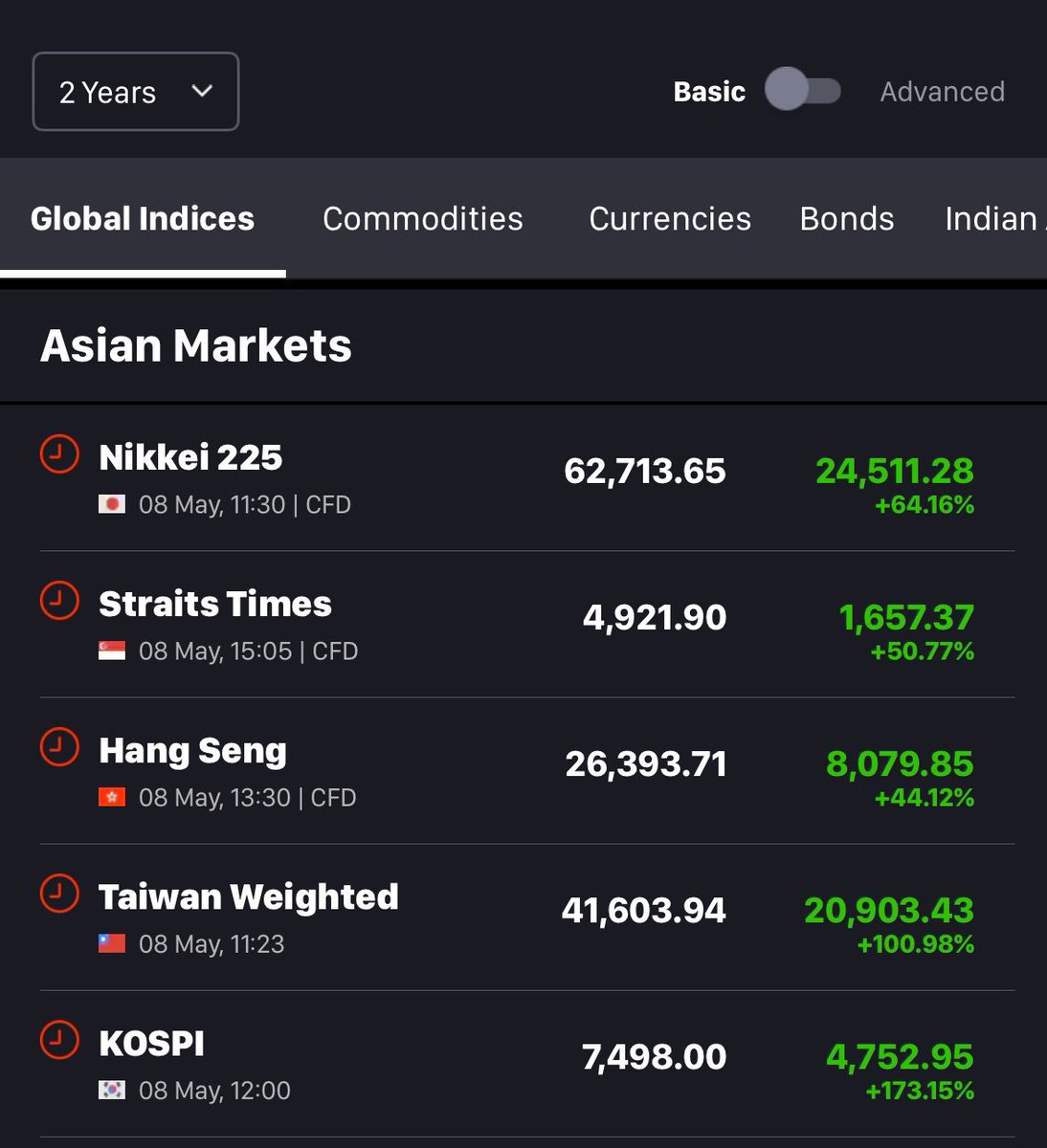Click Straits Times change 1,657.37
The height and width of the screenshot is (1148, 1047).
click(906, 617)
